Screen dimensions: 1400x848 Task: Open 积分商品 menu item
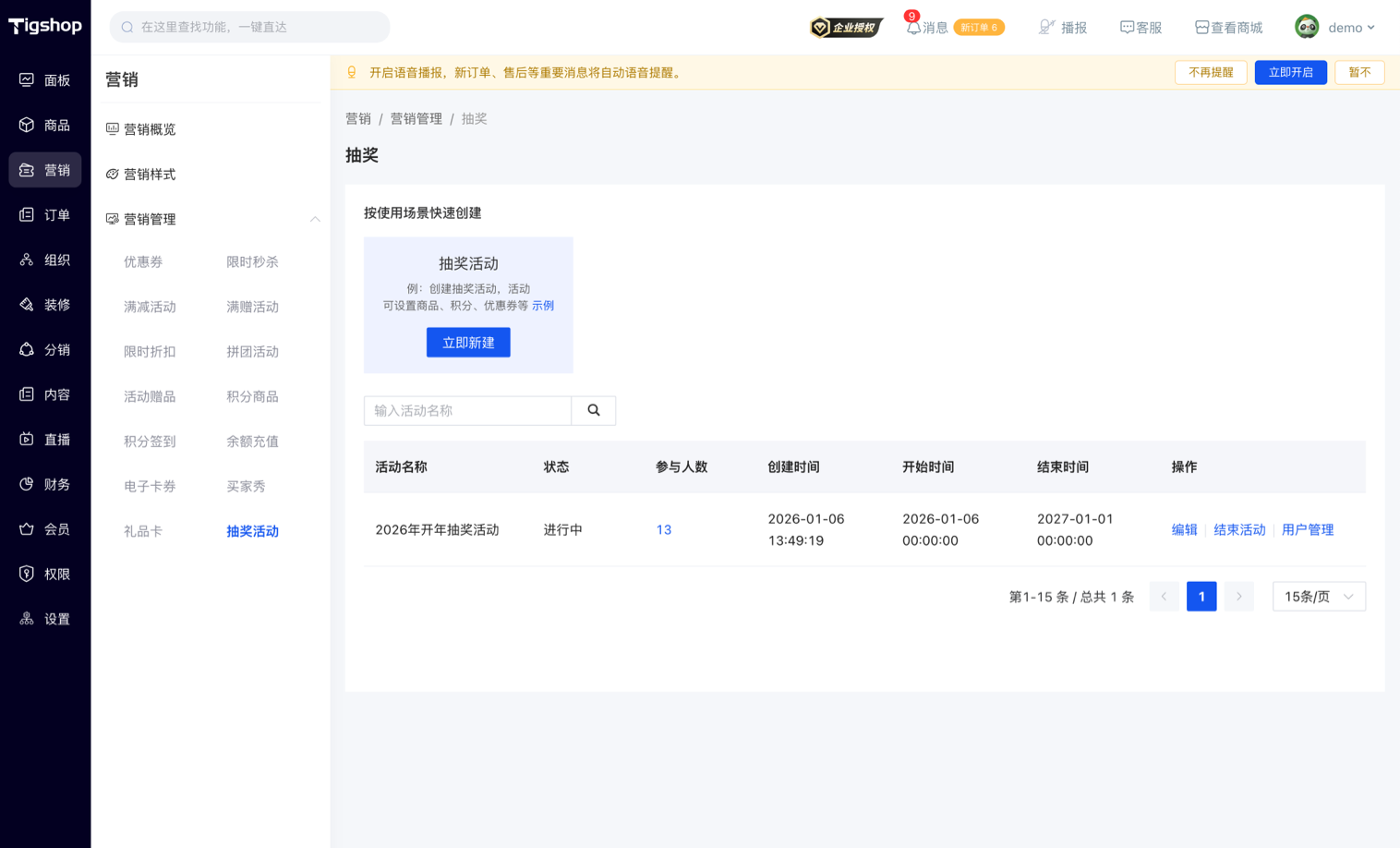(x=252, y=396)
